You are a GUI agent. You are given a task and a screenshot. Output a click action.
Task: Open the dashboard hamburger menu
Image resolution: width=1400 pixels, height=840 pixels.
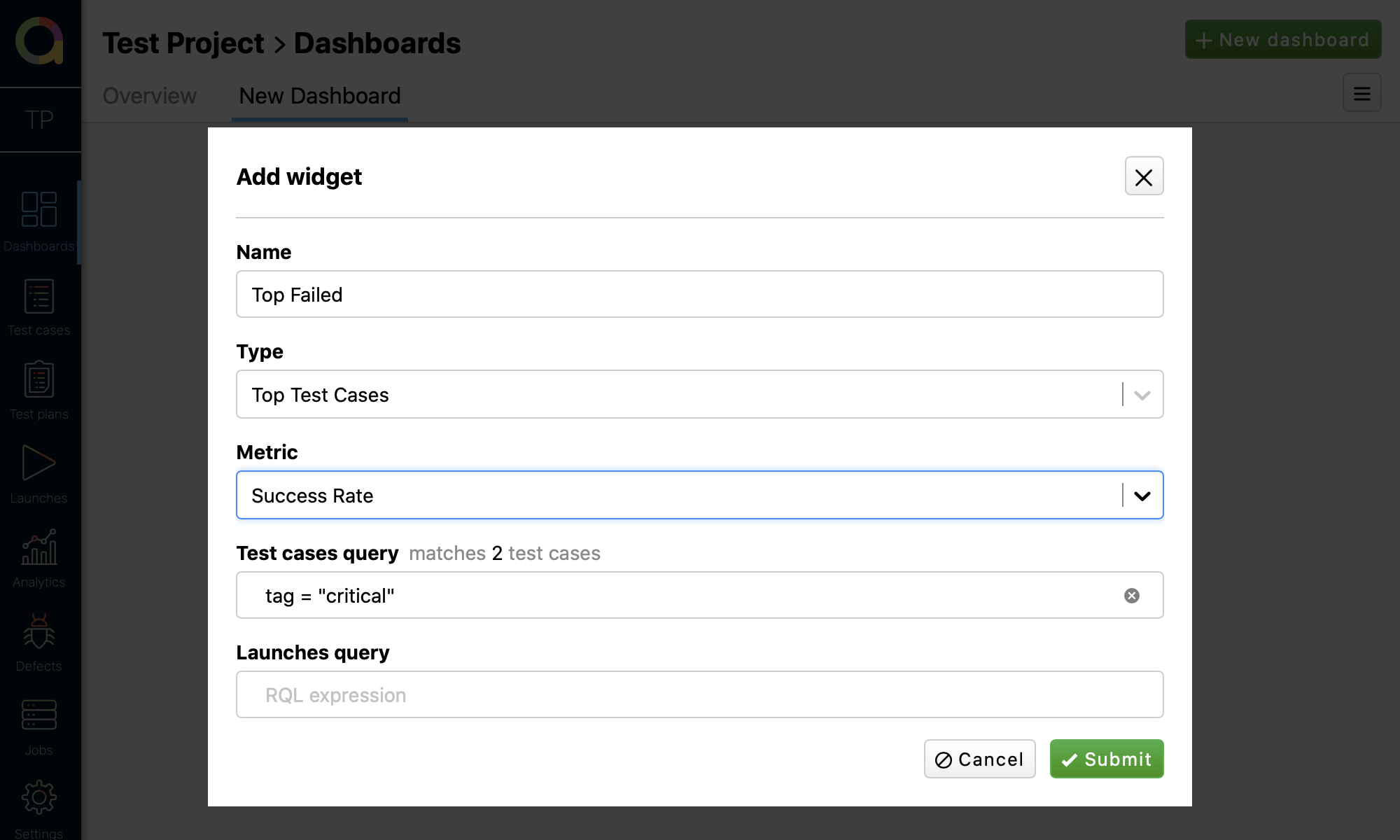pyautogui.click(x=1361, y=93)
